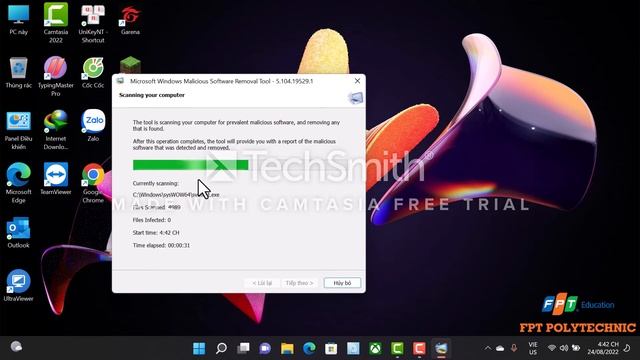640x360 pixels.
Task: Switch to the red Camtasia Recorder taskbar icon
Action: pos(420,348)
